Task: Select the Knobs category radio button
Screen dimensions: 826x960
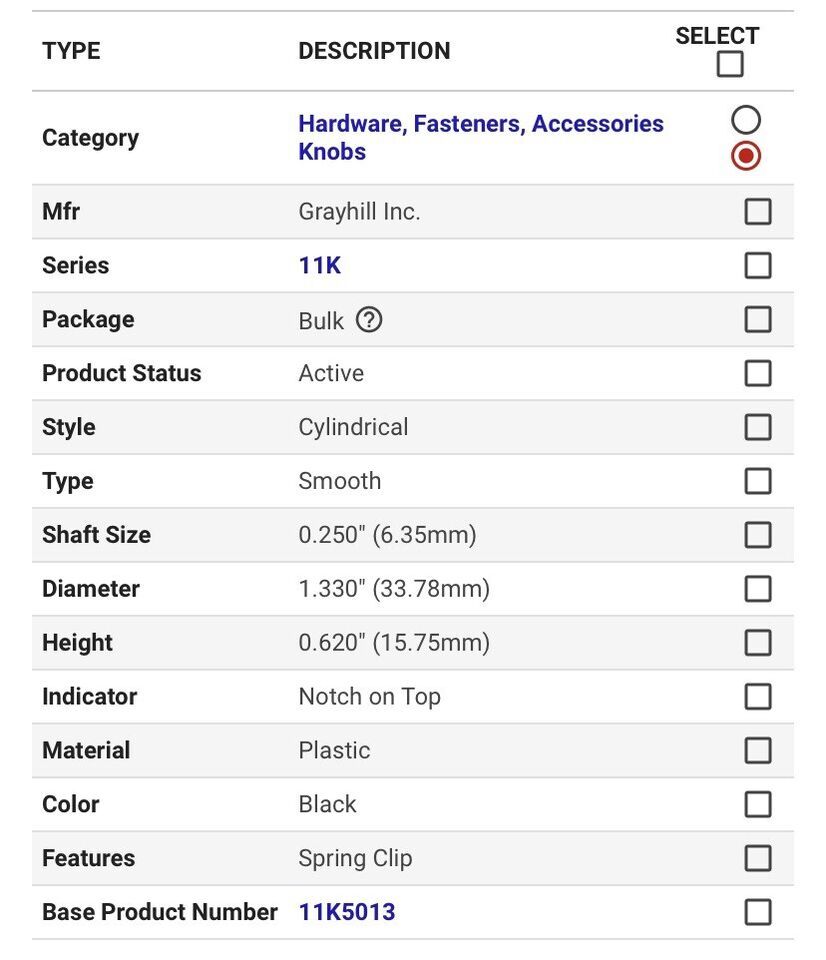Action: tap(745, 156)
